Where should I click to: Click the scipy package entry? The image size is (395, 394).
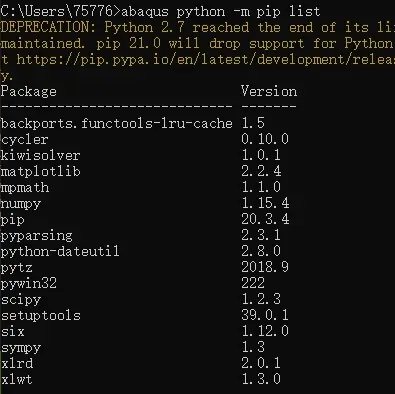[x=21, y=300]
